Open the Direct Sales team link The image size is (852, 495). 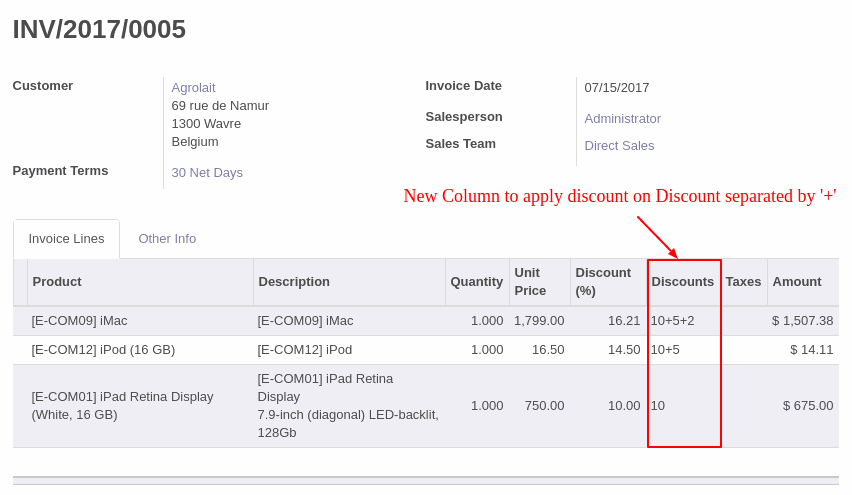click(x=619, y=146)
